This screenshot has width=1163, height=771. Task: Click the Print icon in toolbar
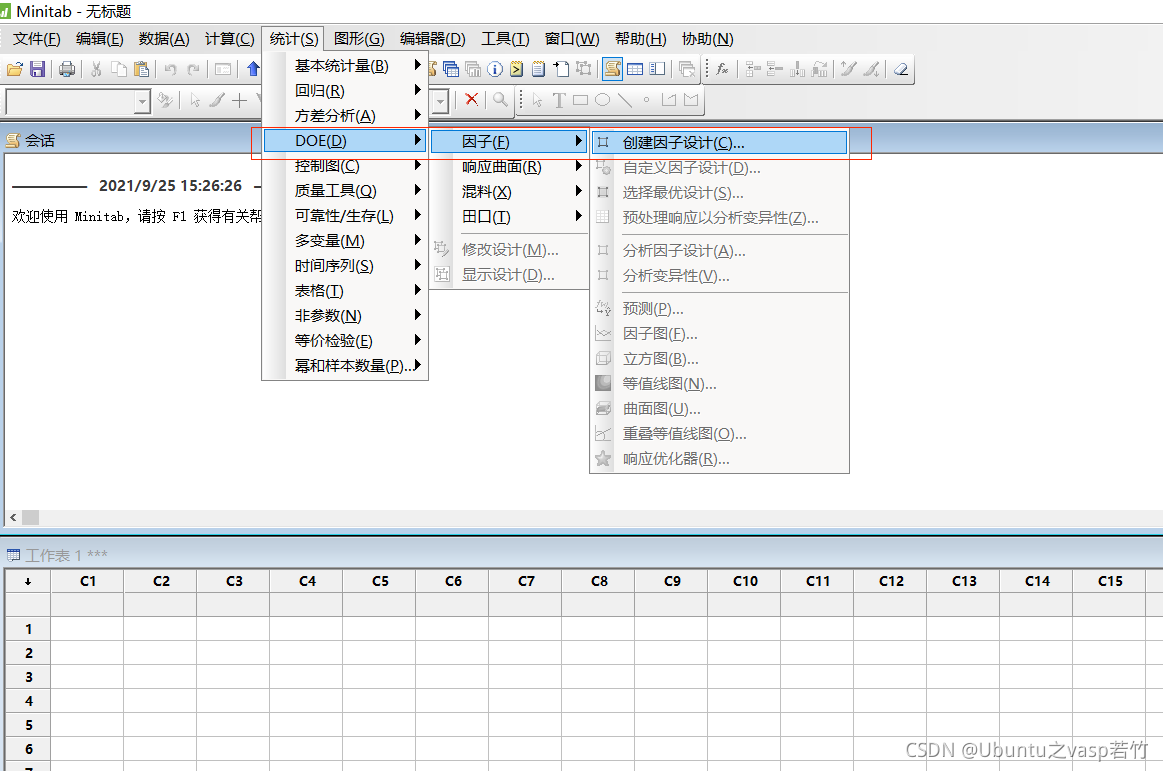(67, 69)
